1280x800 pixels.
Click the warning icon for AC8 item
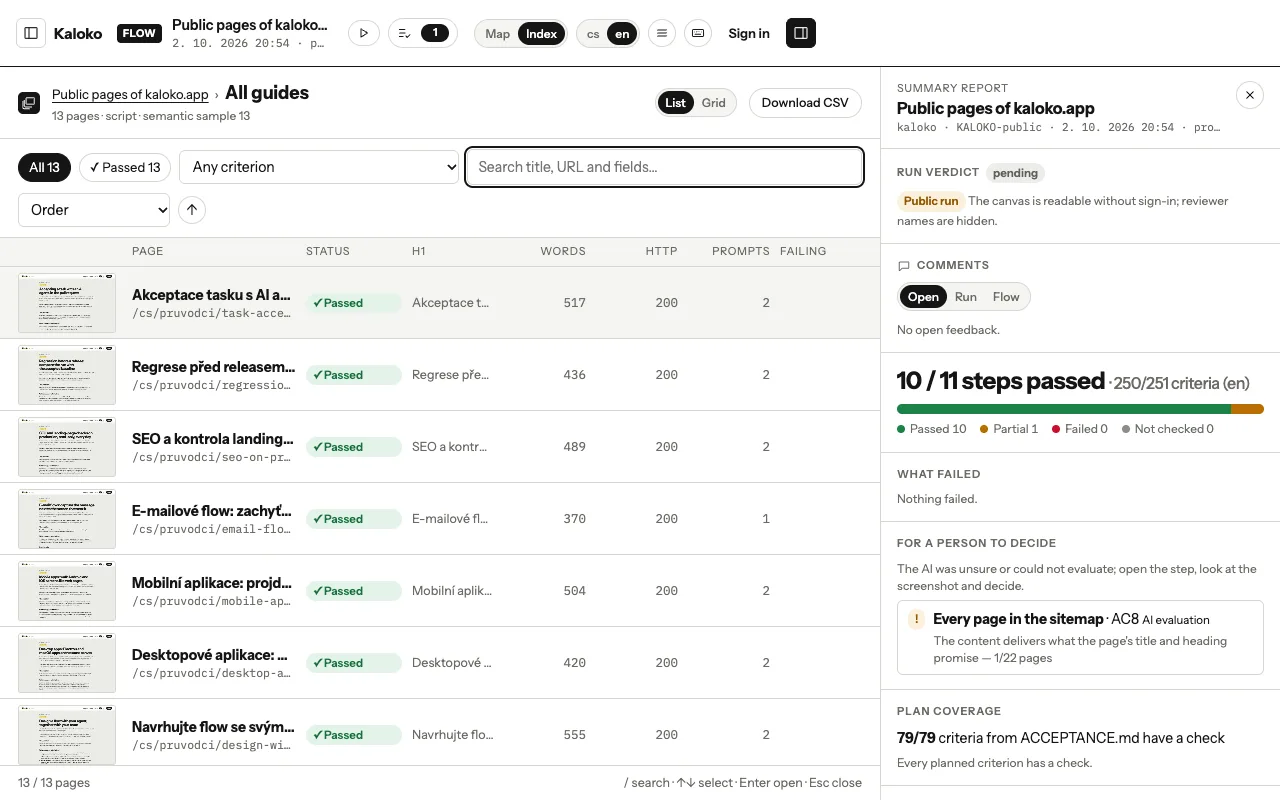[916, 619]
